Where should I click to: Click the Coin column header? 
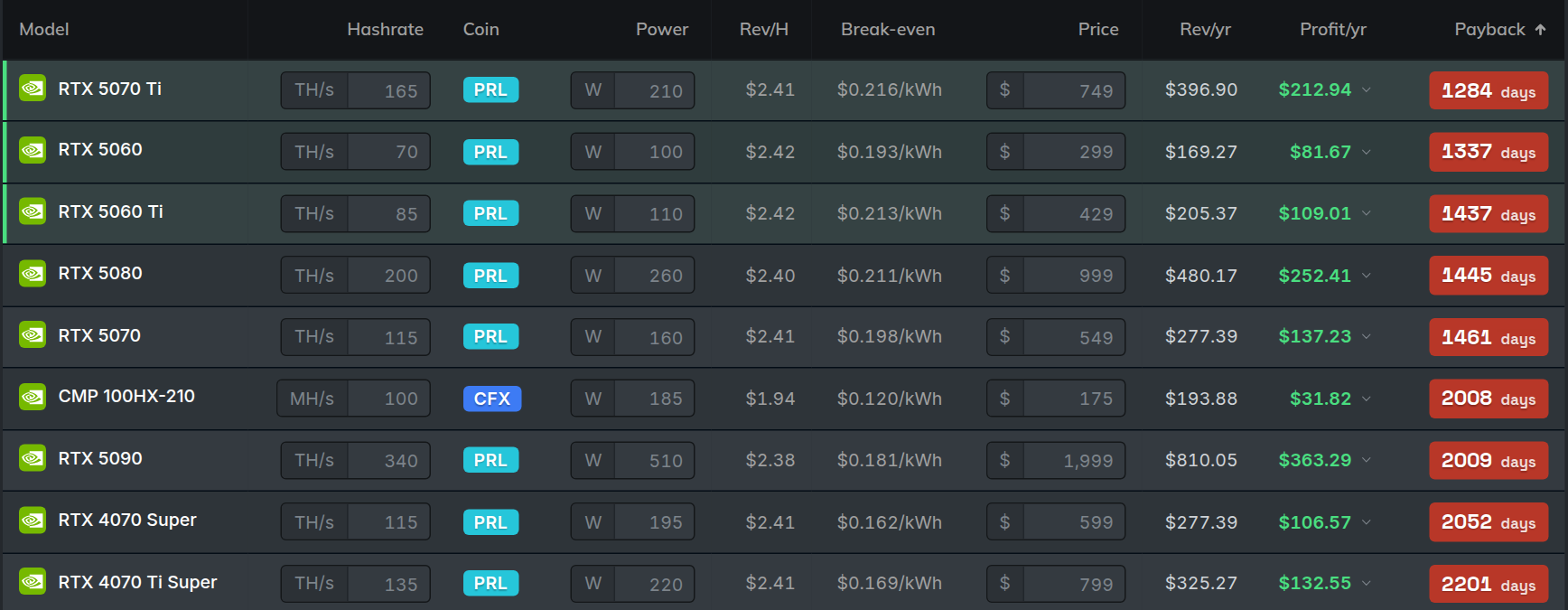click(x=481, y=30)
